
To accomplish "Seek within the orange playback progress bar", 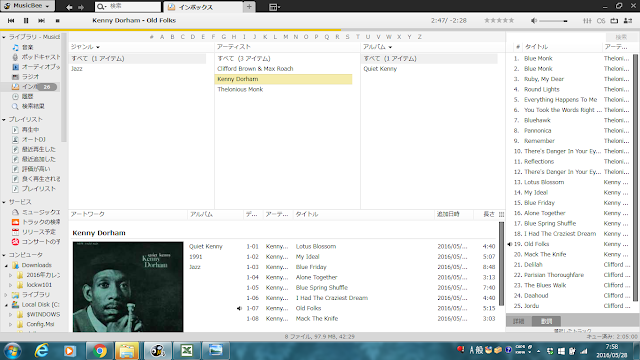I will pyautogui.click(x=171, y=30).
